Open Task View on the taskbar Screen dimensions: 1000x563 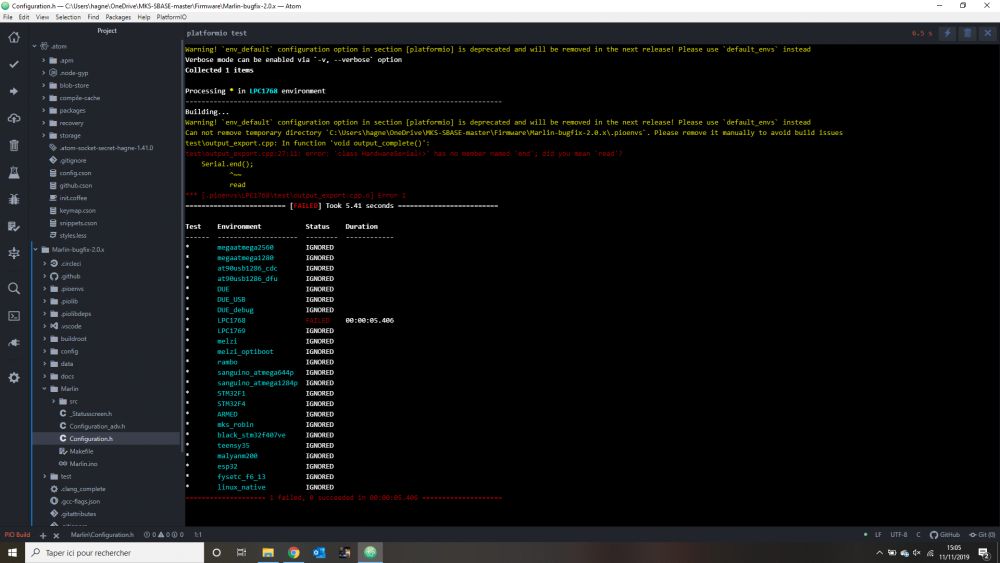(241, 553)
